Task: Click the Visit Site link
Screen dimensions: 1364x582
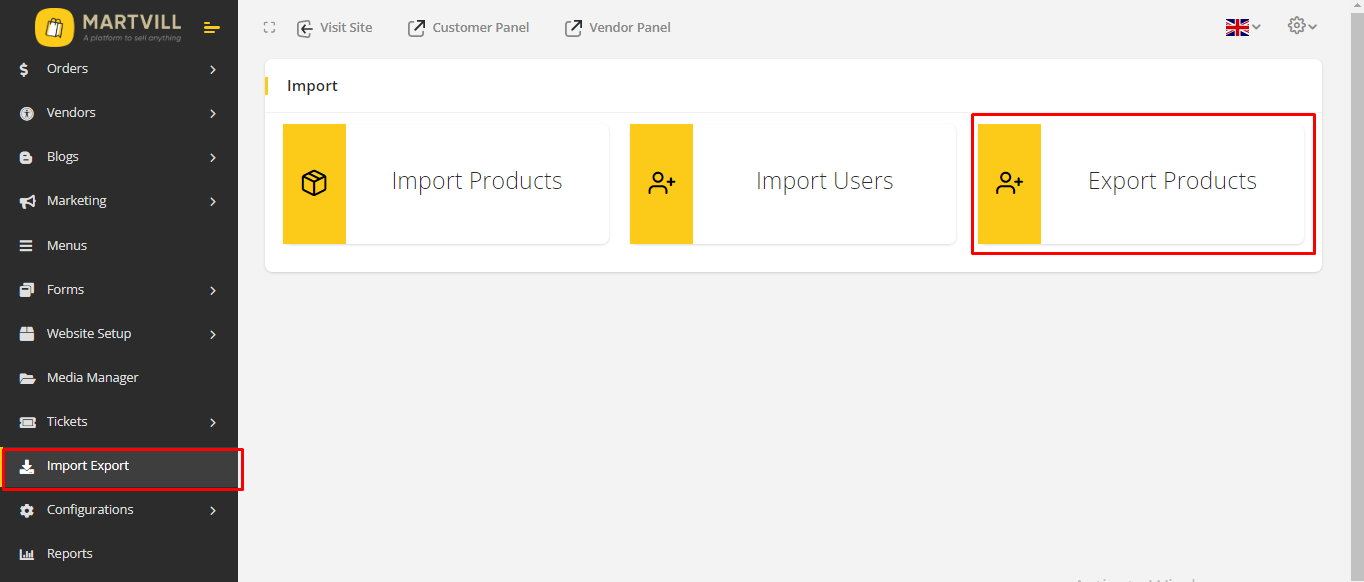Action: tap(335, 28)
